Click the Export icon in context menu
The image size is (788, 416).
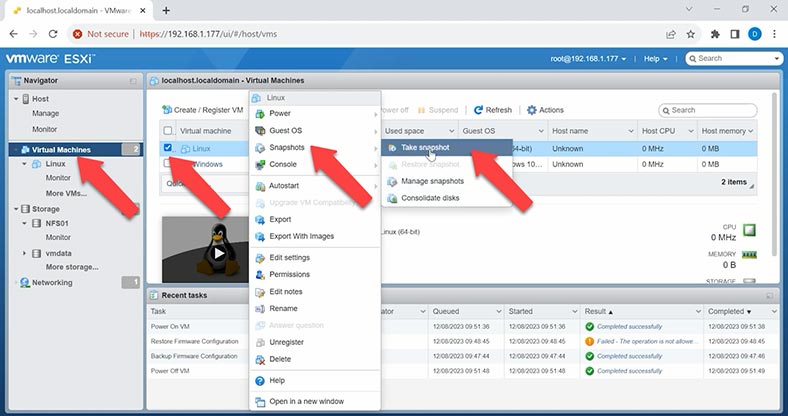pyautogui.click(x=260, y=220)
